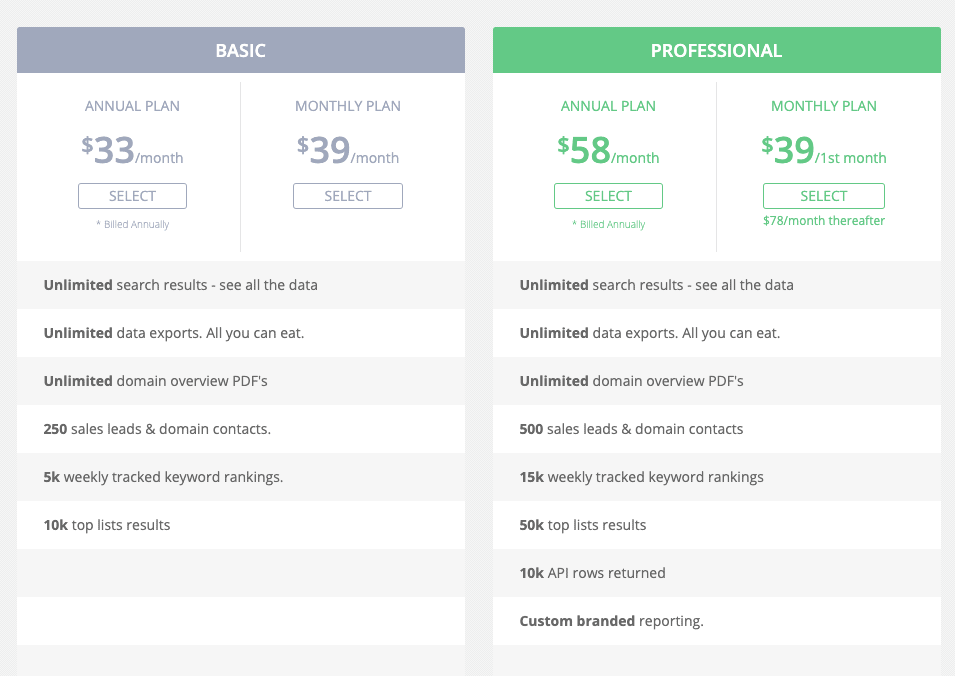Select the Basic monthly plan

348,196
